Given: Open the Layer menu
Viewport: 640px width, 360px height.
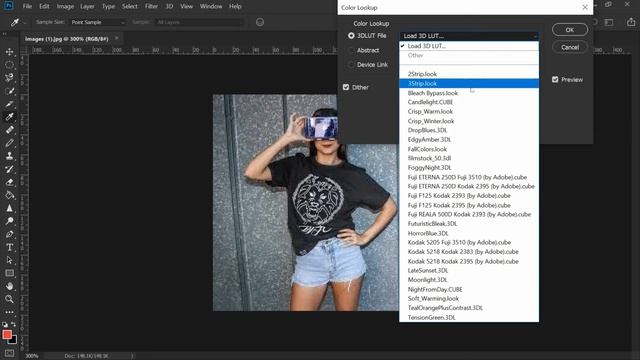Looking at the screenshot, I should tap(87, 7).
